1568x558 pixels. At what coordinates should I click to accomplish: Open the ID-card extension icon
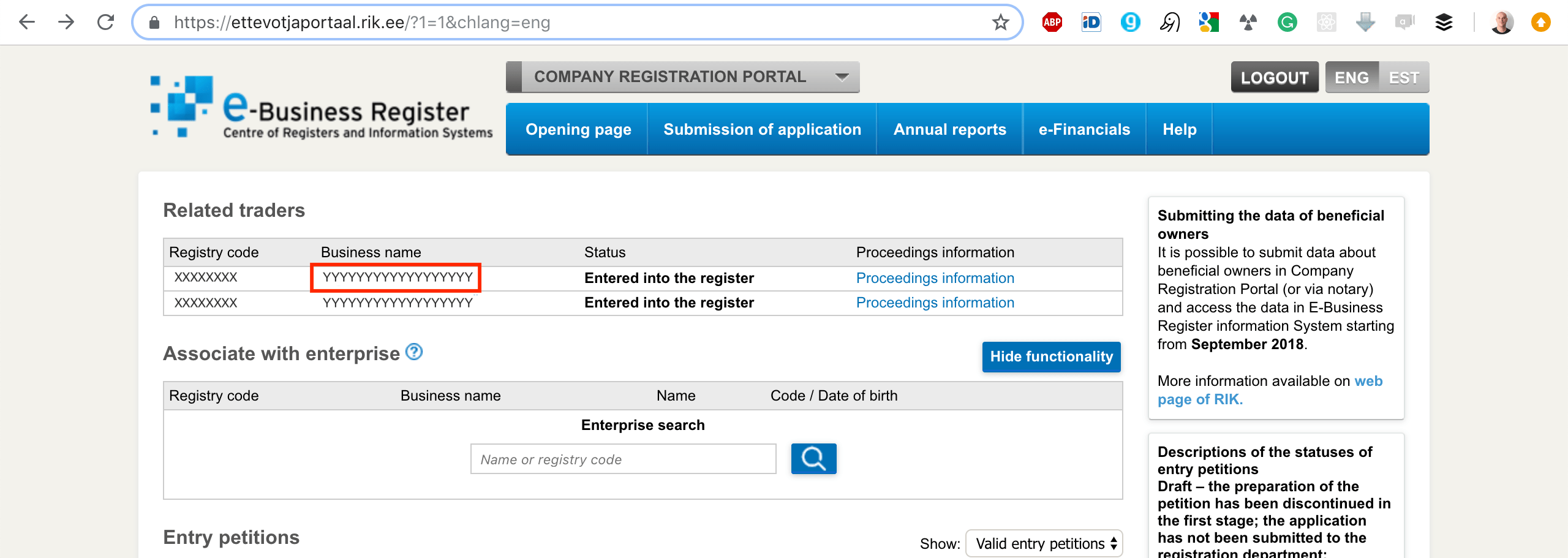point(1091,23)
